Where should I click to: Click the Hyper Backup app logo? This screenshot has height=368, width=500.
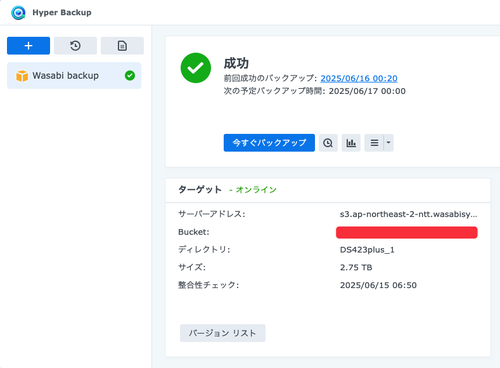pos(18,13)
